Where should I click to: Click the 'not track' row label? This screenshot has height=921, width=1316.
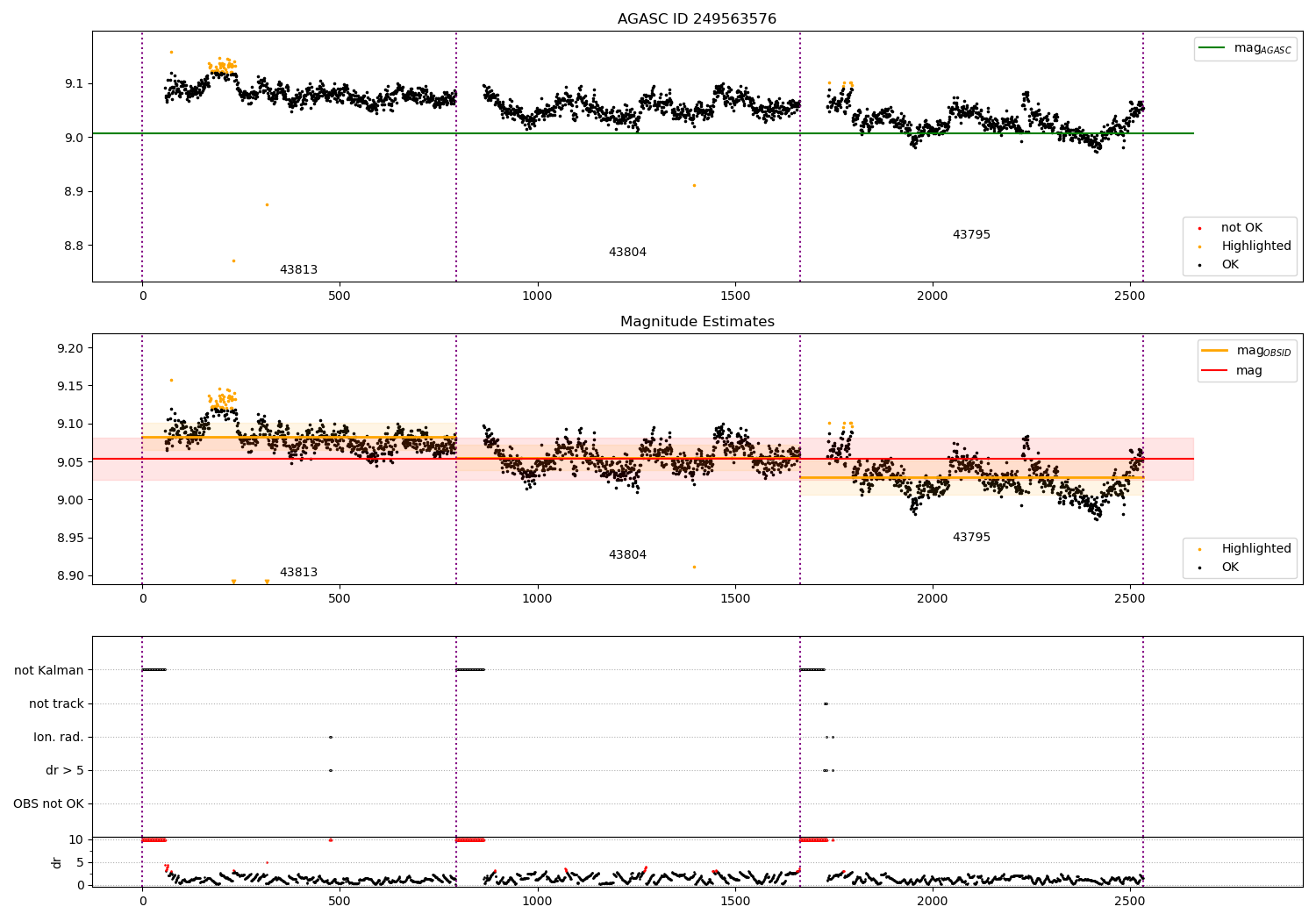(x=56, y=704)
